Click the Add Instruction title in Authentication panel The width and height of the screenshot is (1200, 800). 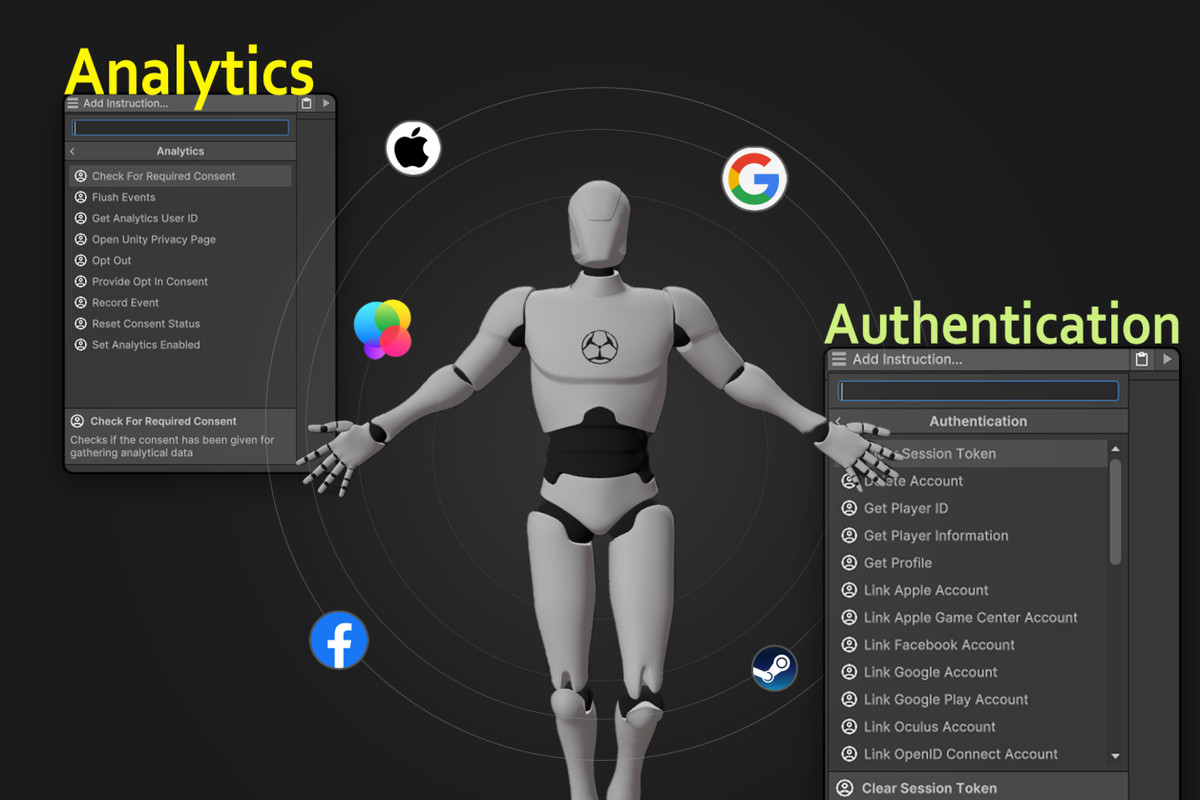coord(907,359)
